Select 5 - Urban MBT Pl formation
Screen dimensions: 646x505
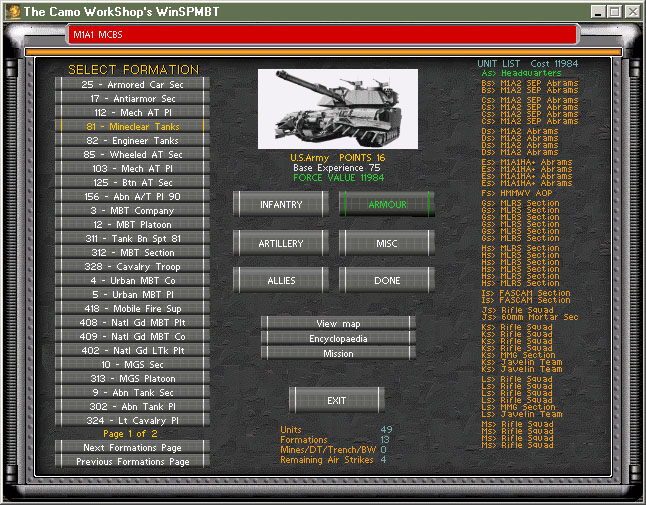tap(132, 295)
